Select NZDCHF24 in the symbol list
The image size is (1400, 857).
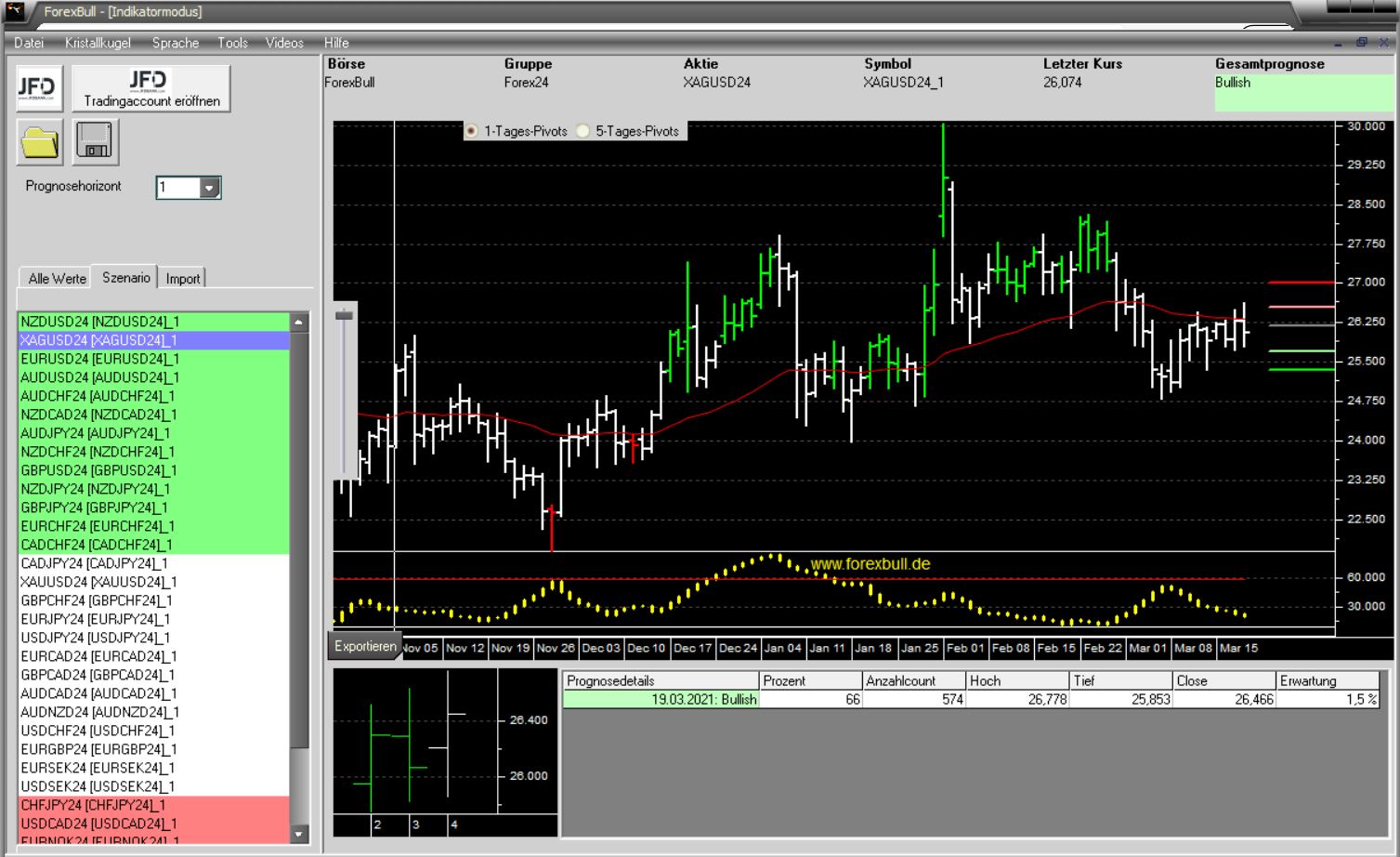click(x=154, y=452)
